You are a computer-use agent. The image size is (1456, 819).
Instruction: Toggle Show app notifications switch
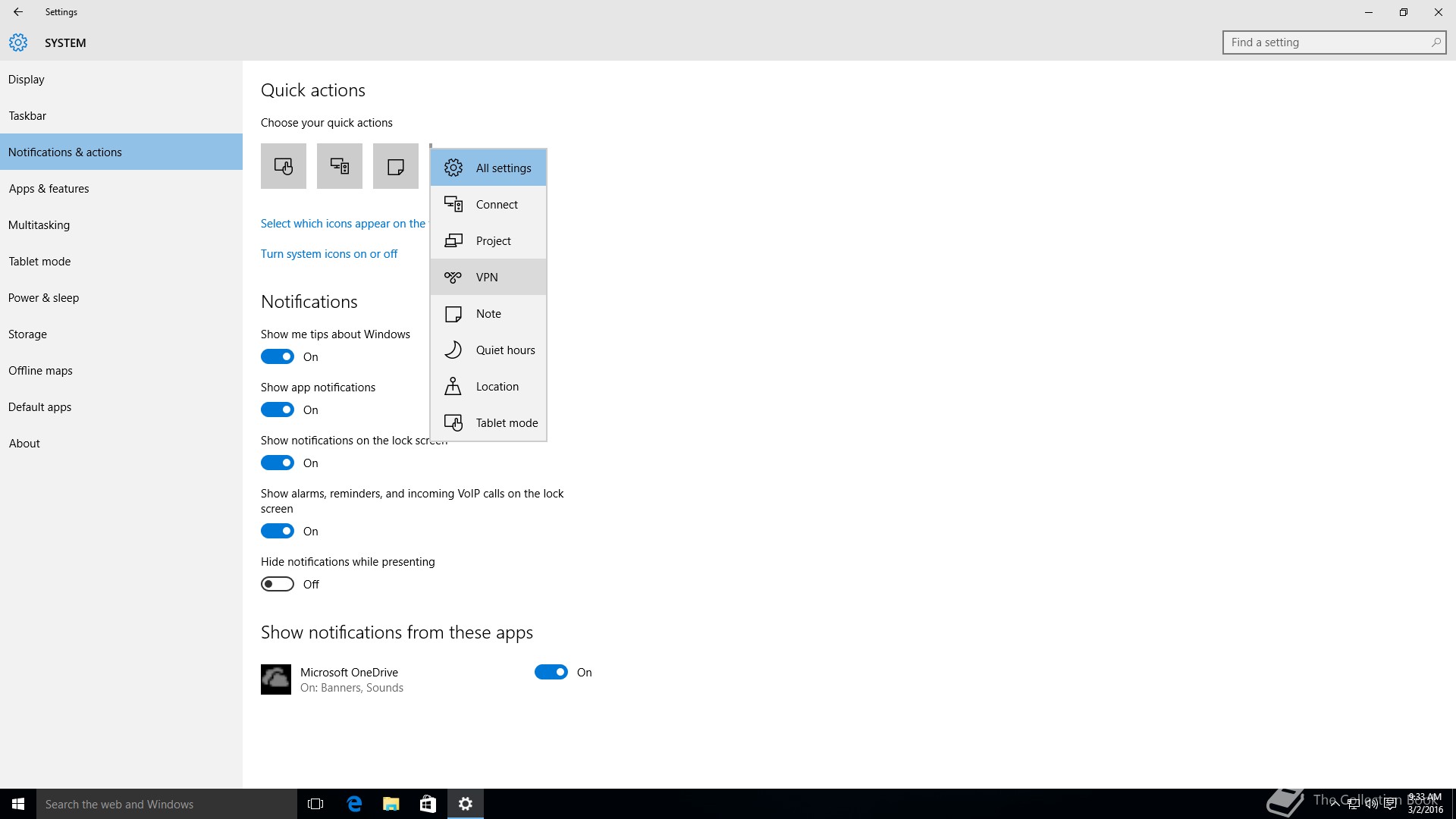[x=278, y=409]
